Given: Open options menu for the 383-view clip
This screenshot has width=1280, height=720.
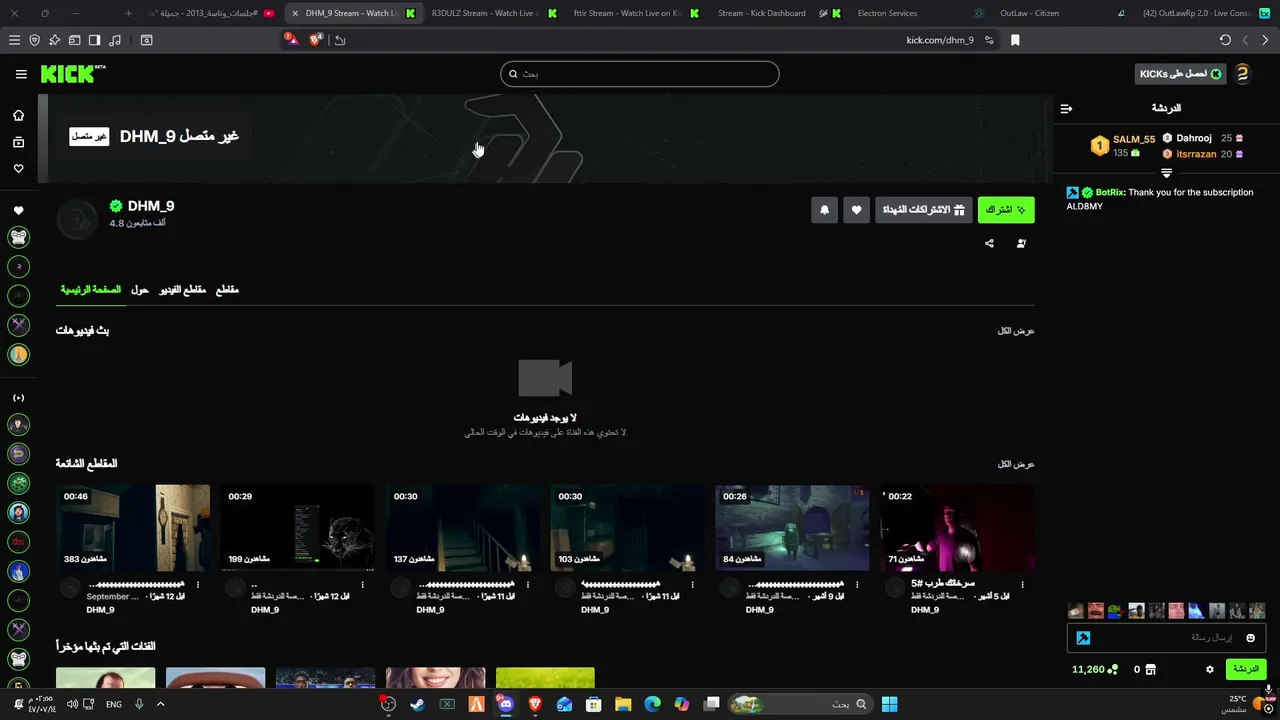Looking at the screenshot, I should pos(198,585).
